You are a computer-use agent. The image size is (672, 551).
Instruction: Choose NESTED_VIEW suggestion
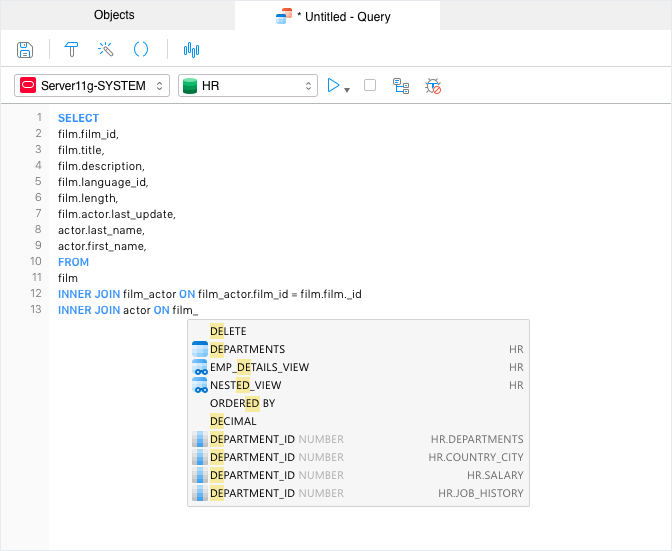click(x=358, y=385)
